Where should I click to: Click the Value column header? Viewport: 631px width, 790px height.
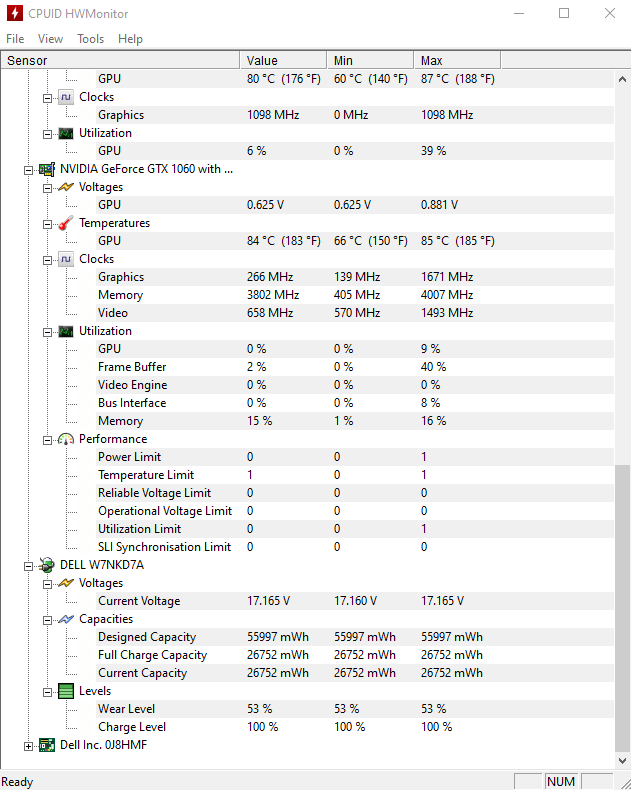pyautogui.click(x=283, y=60)
